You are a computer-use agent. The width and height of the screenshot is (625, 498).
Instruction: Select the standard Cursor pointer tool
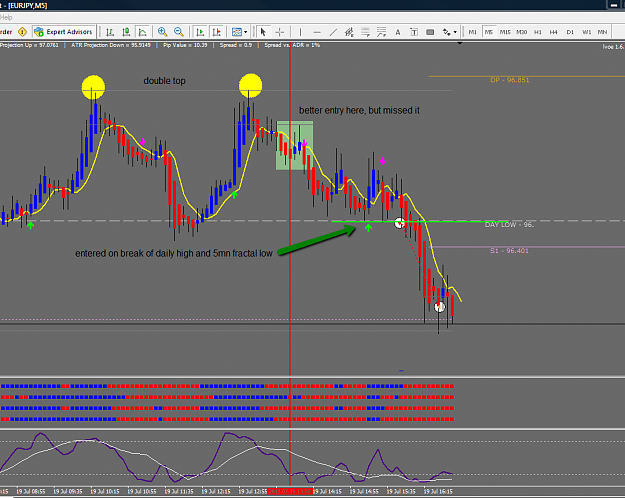tap(263, 32)
